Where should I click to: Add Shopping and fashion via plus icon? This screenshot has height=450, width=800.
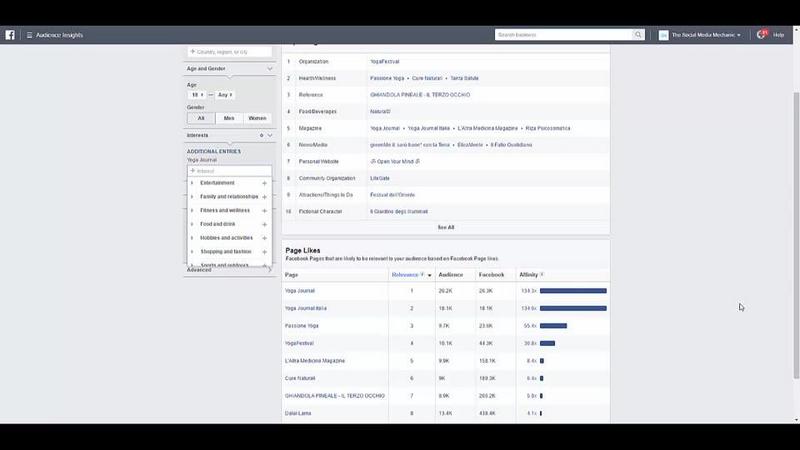click(x=264, y=252)
